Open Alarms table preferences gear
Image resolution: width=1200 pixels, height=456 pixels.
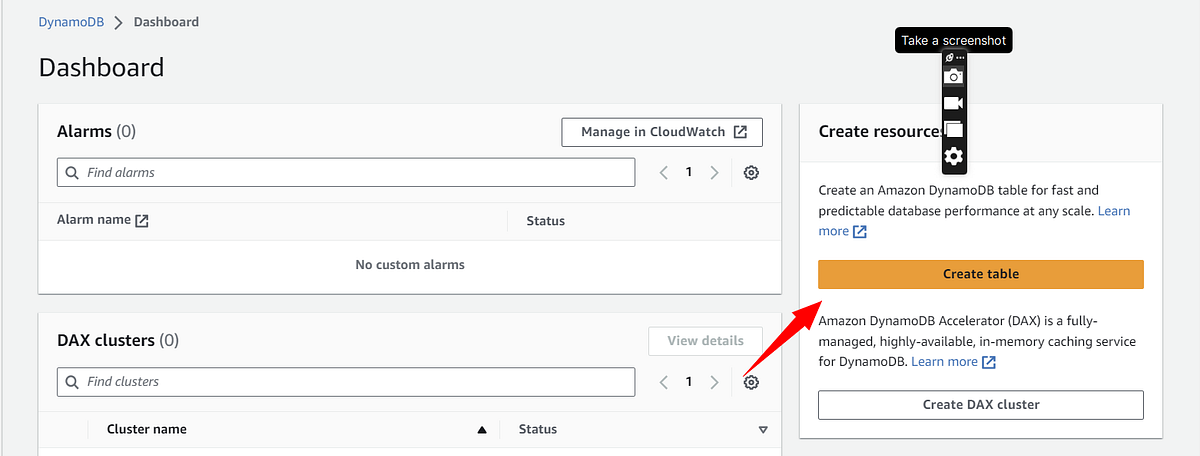click(752, 173)
